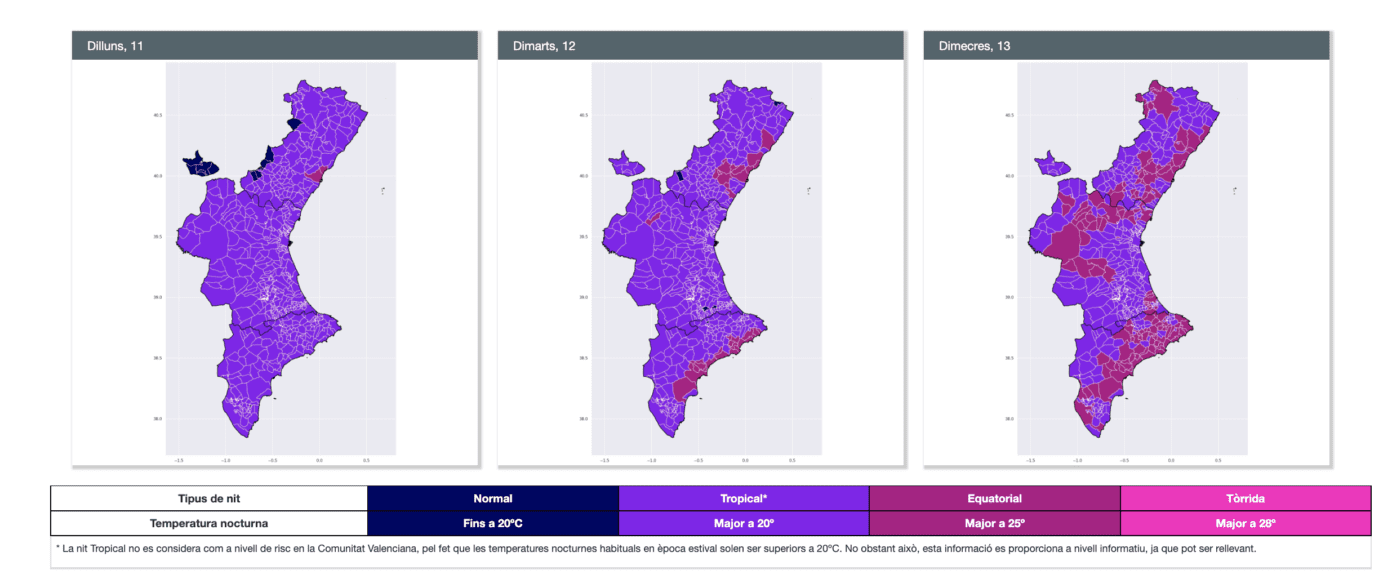Select the Dimarts, 12 panel header

point(700,46)
